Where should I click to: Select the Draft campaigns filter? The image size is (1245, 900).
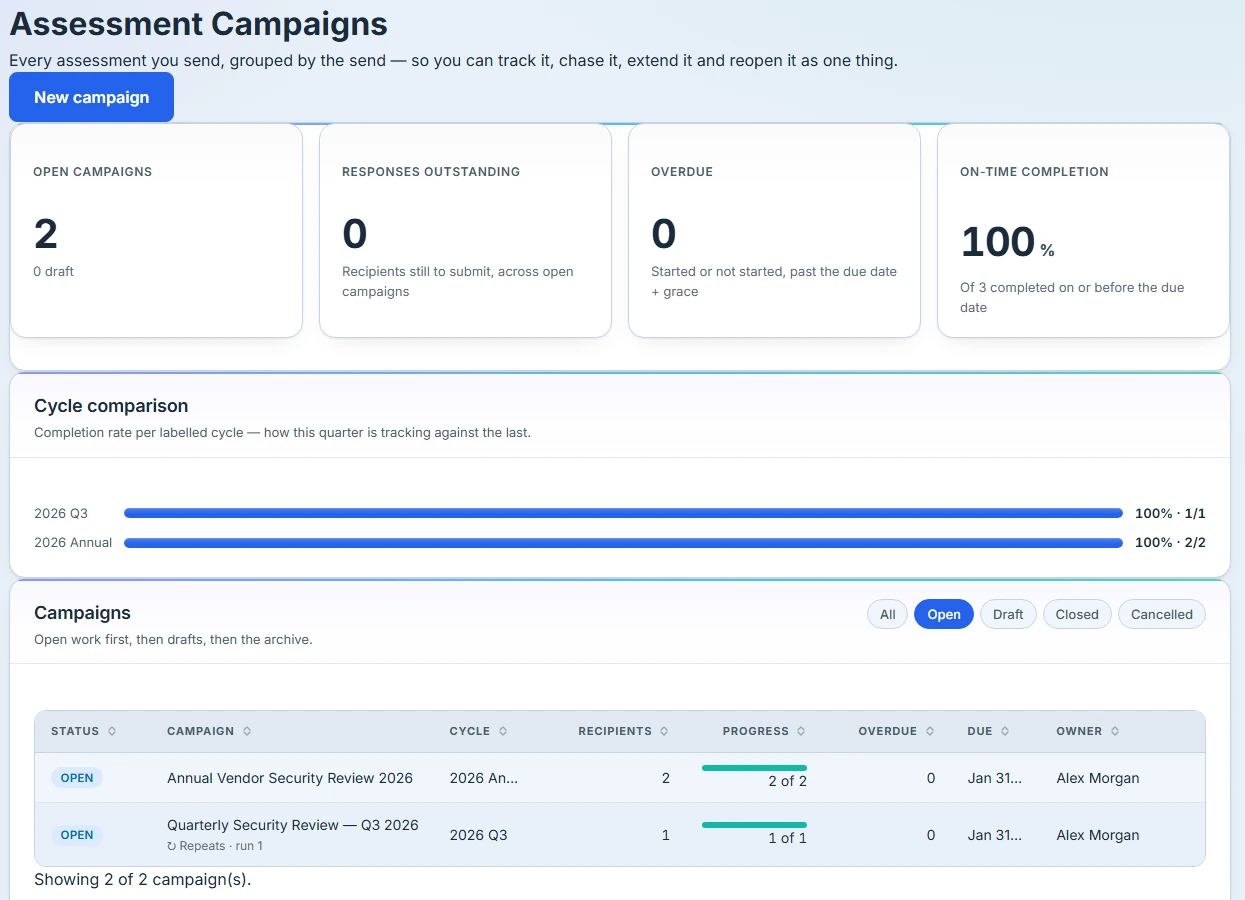coord(1008,614)
